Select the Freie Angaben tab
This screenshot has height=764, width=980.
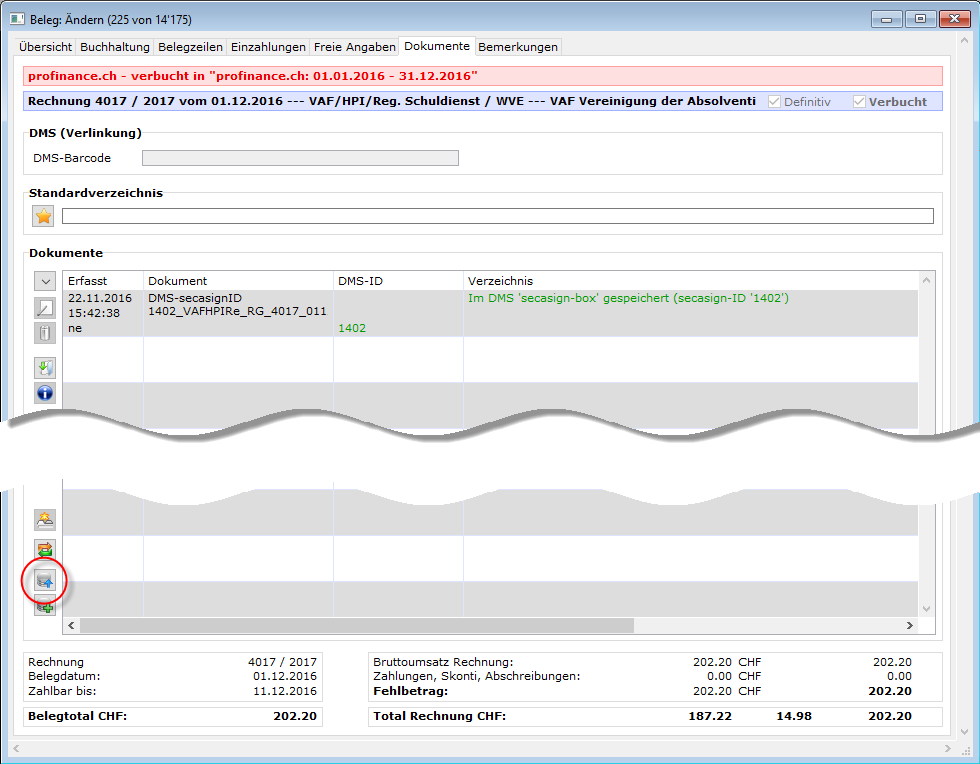354,47
